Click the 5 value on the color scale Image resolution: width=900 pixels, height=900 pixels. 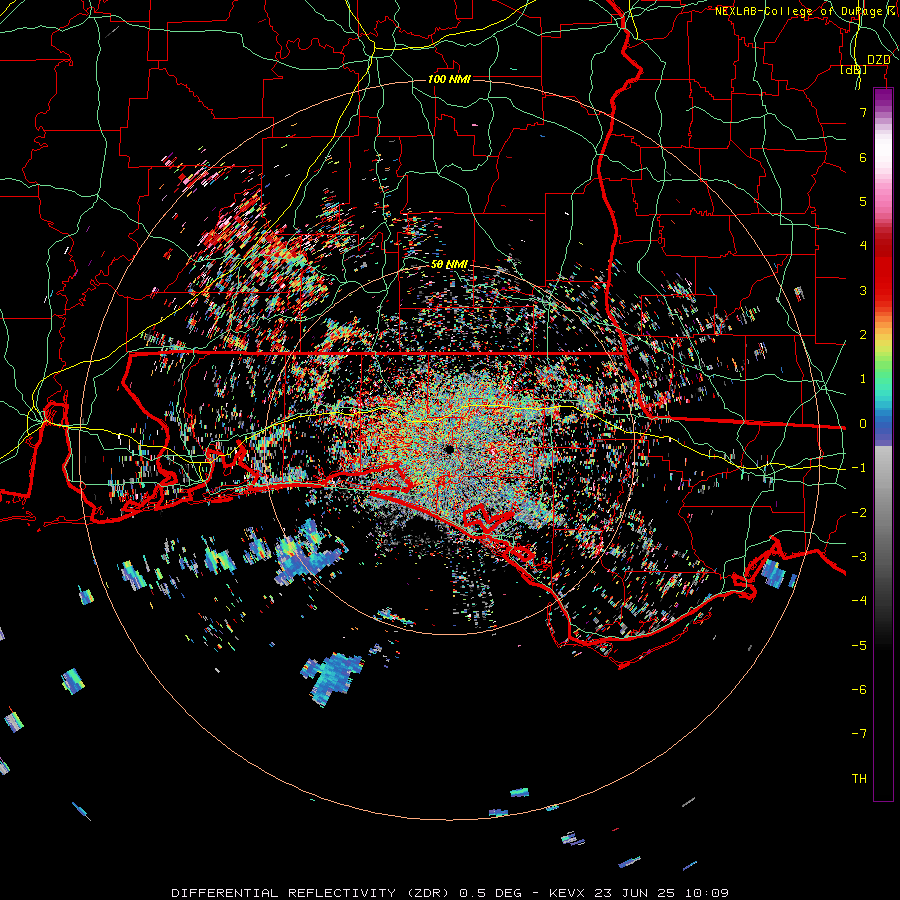point(863,201)
